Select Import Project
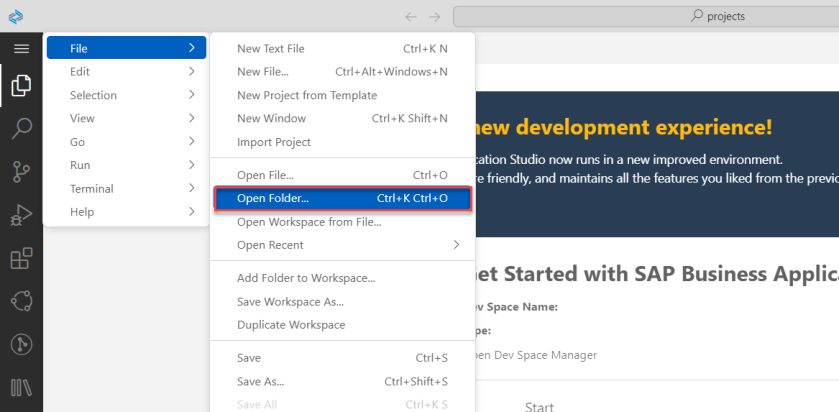Viewport: 839px width, 412px height. (342, 142)
